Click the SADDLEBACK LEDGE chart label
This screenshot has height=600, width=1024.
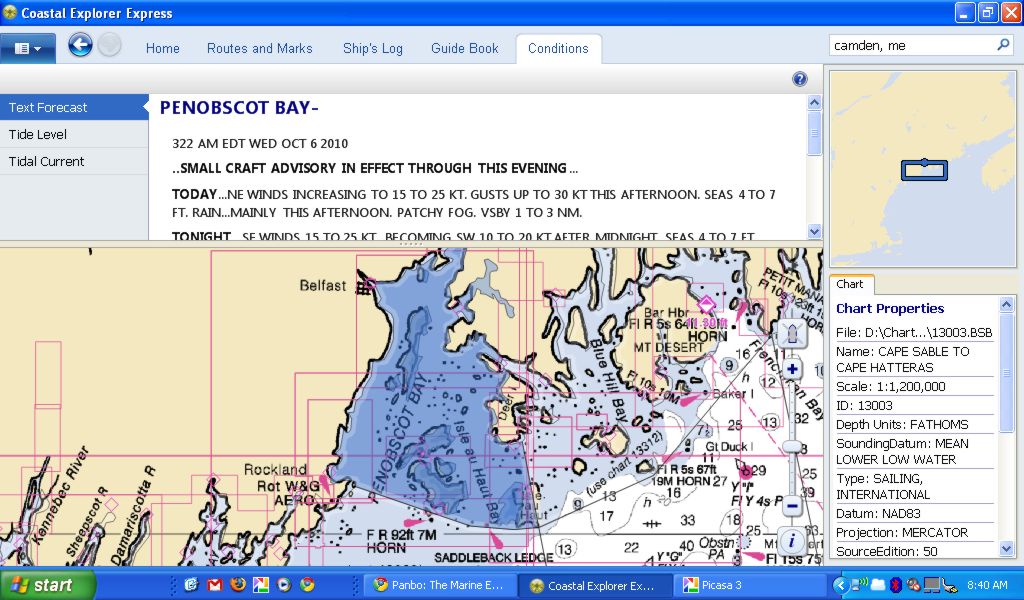coord(494,557)
